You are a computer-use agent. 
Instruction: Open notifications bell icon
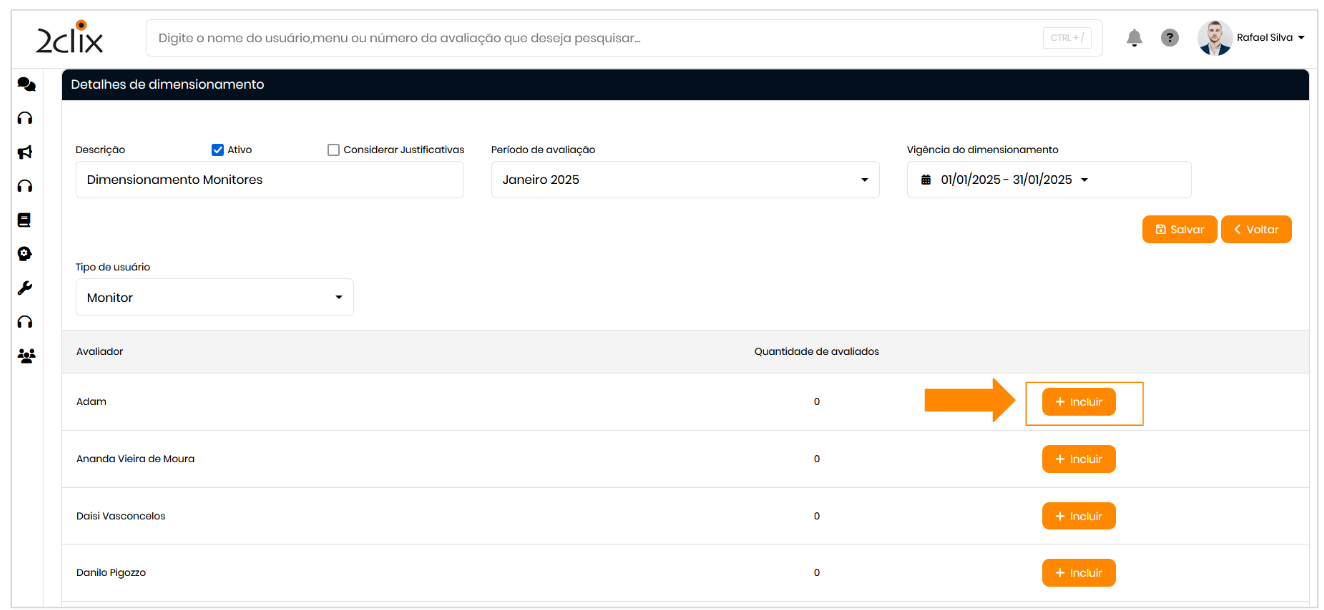(x=1134, y=38)
